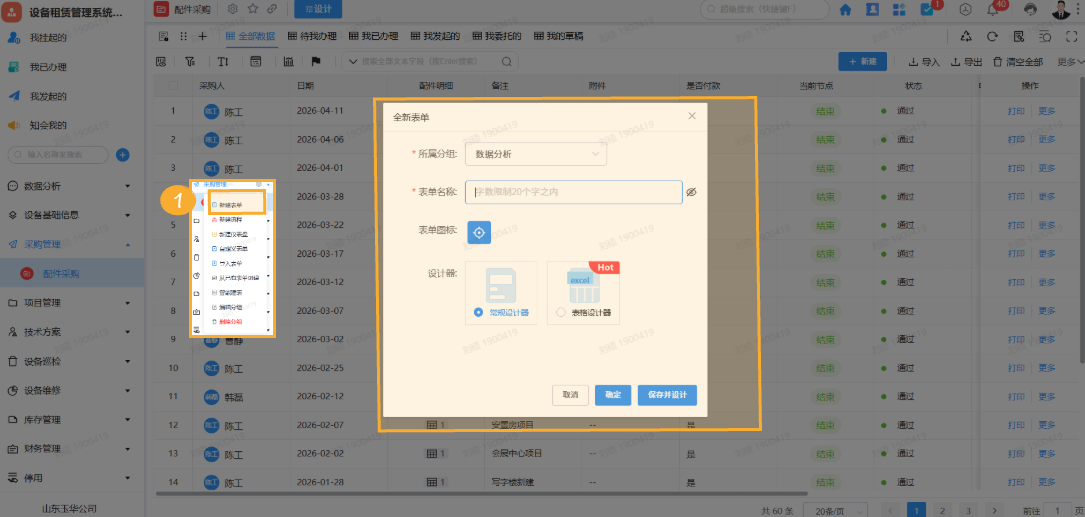Toggle the eye icon beside form name

pos(691,191)
